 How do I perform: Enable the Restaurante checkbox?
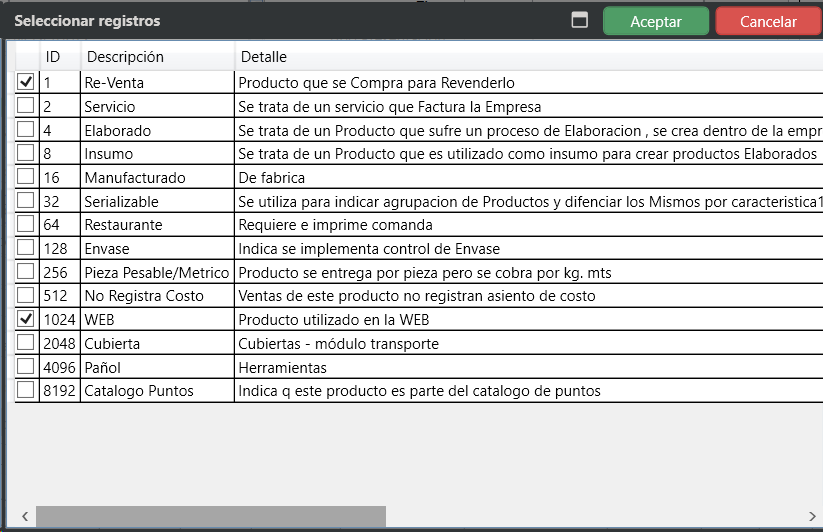pyautogui.click(x=26, y=225)
